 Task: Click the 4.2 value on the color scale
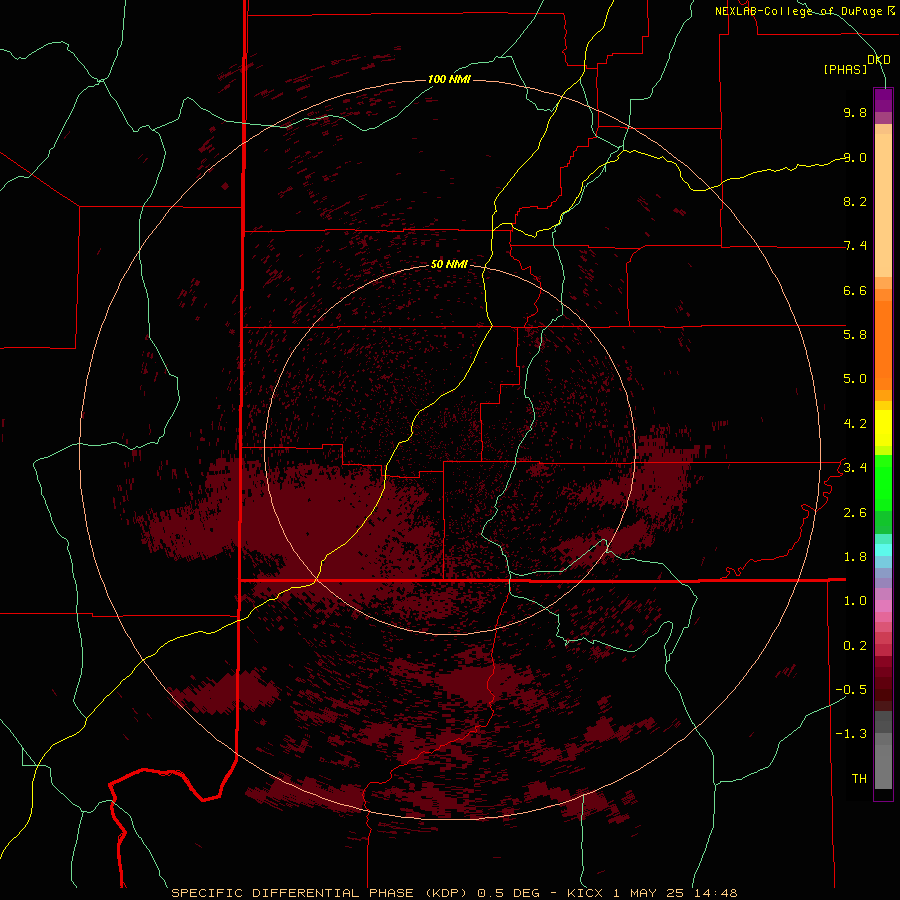[855, 424]
